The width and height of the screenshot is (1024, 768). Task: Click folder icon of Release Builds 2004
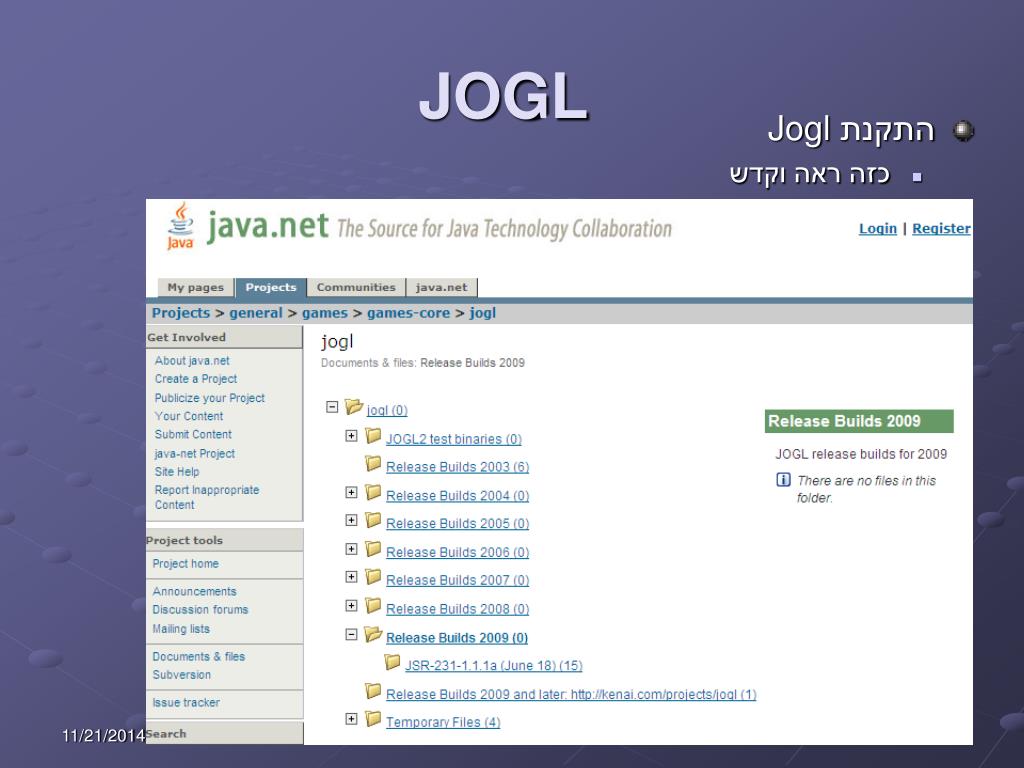point(374,492)
